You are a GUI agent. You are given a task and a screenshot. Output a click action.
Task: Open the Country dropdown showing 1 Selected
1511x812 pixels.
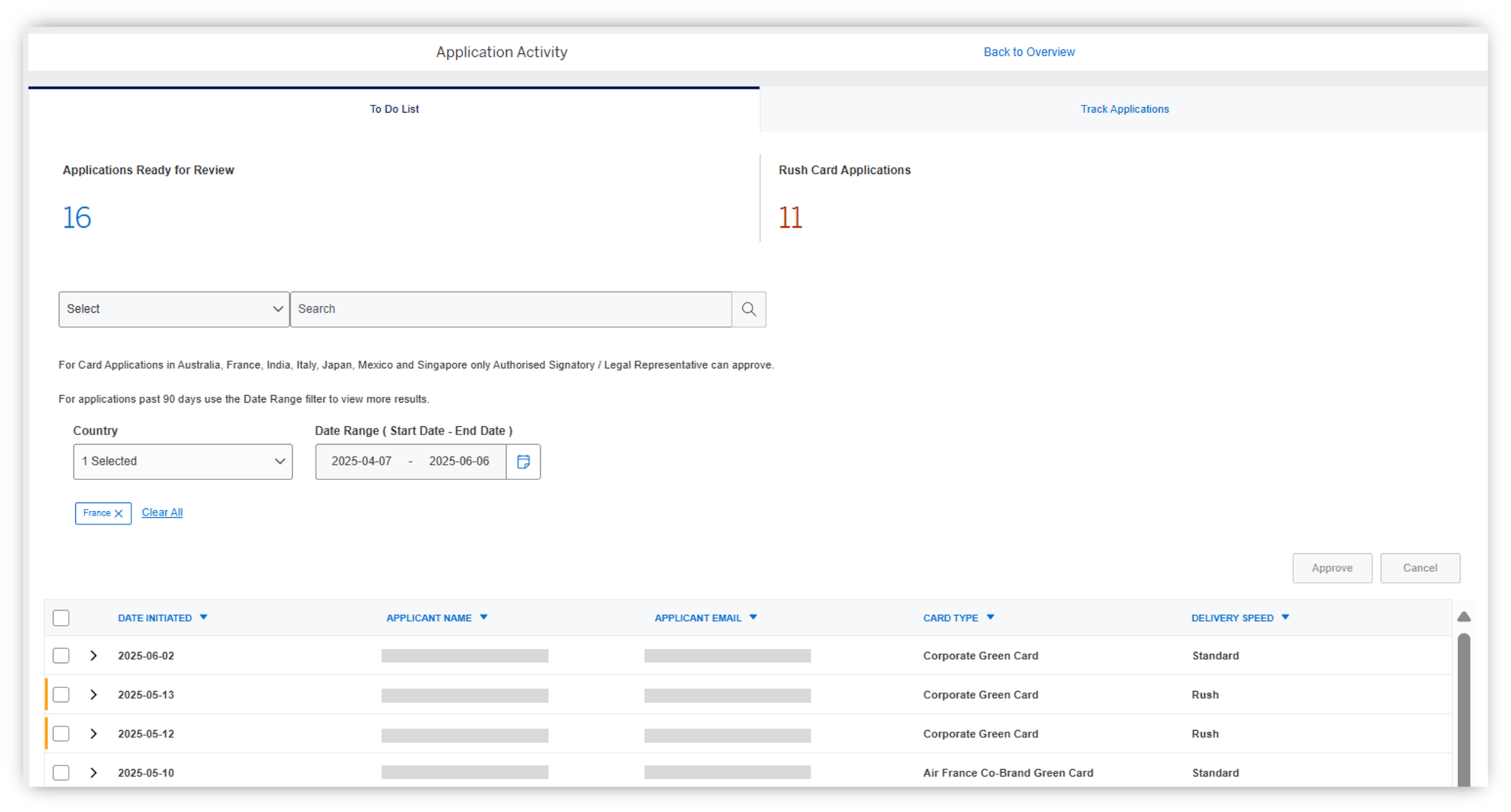(182, 462)
